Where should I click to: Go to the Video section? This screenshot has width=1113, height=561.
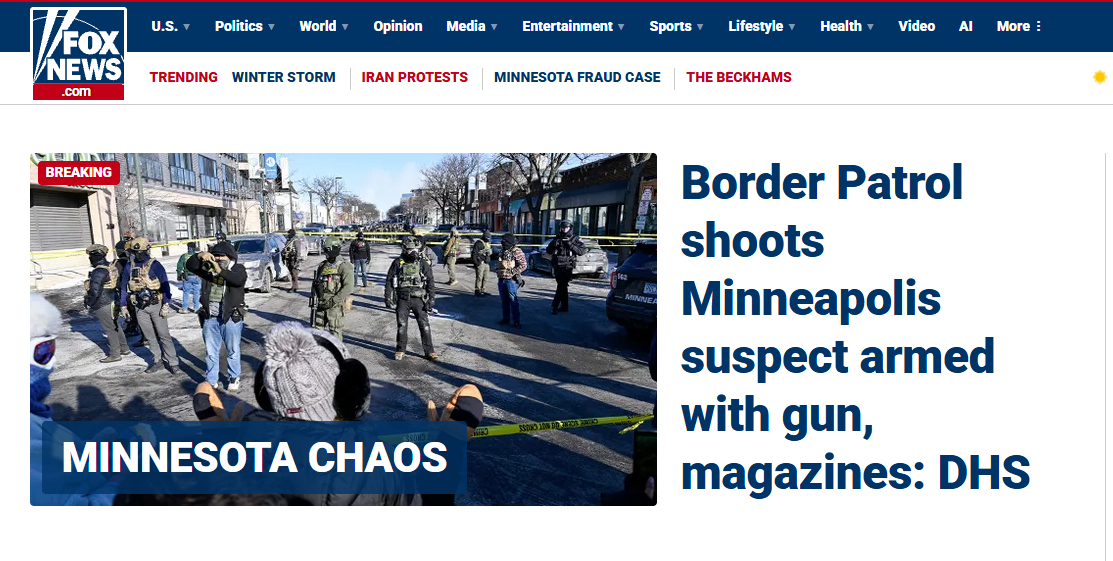coord(916,26)
